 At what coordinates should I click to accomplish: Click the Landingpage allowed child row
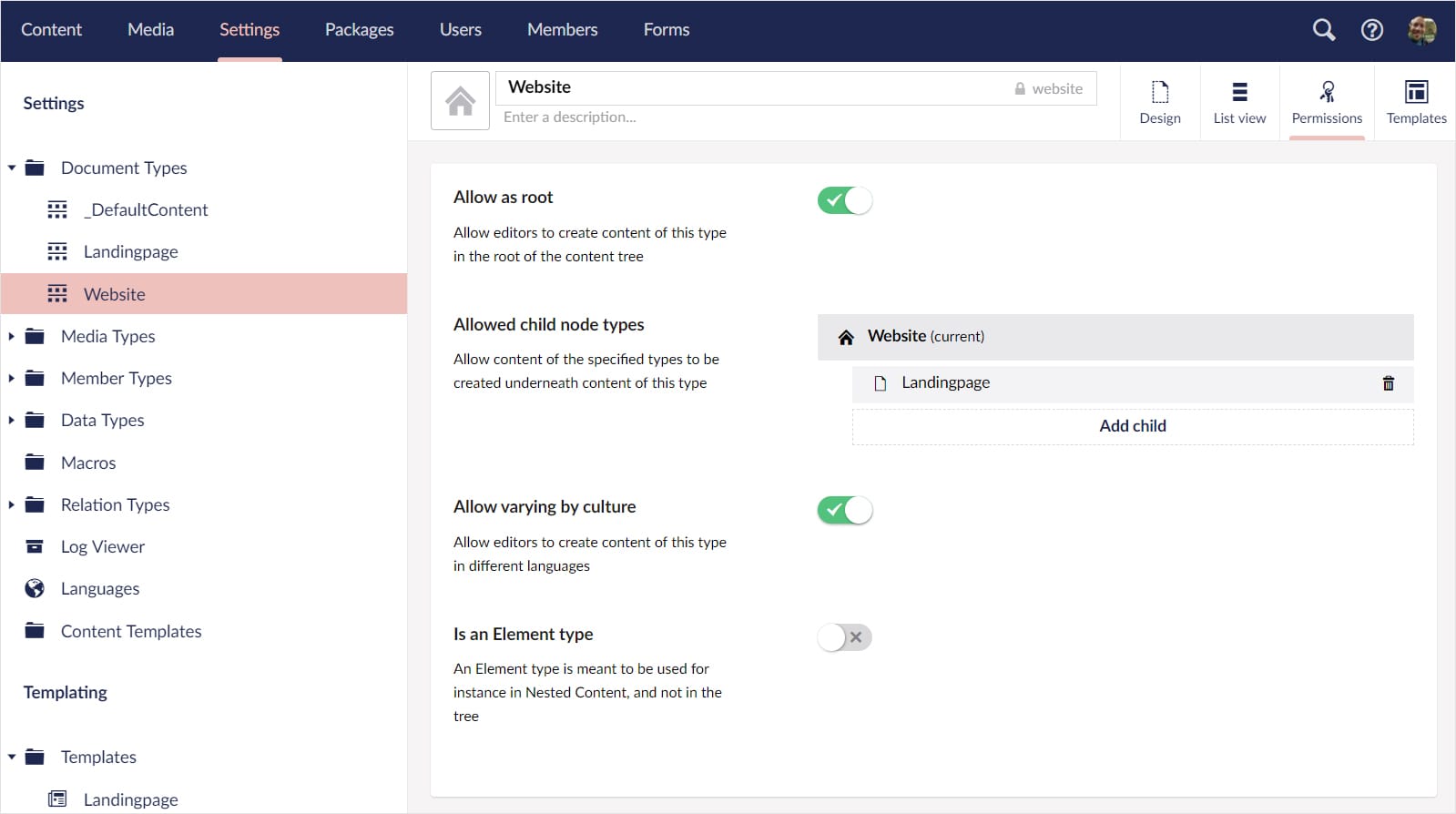pyautogui.click(x=1133, y=383)
